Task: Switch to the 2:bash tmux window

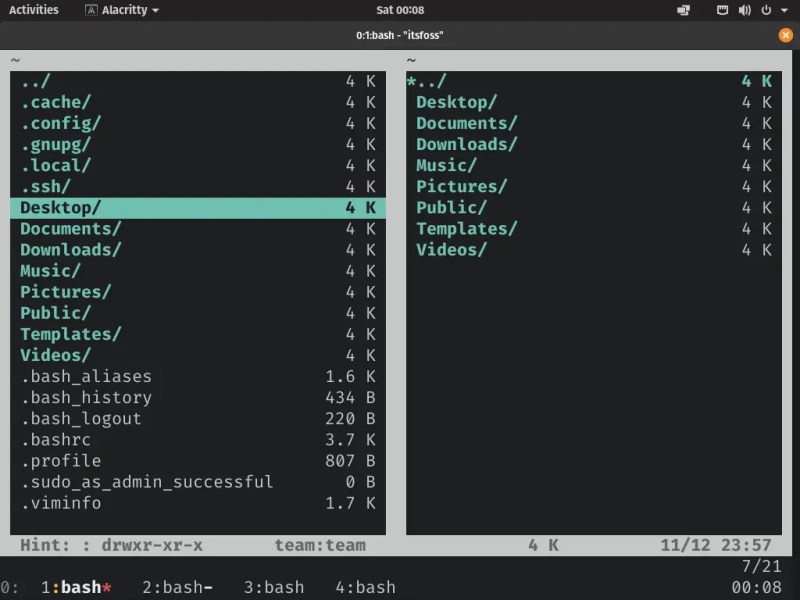Action: [x=177, y=587]
